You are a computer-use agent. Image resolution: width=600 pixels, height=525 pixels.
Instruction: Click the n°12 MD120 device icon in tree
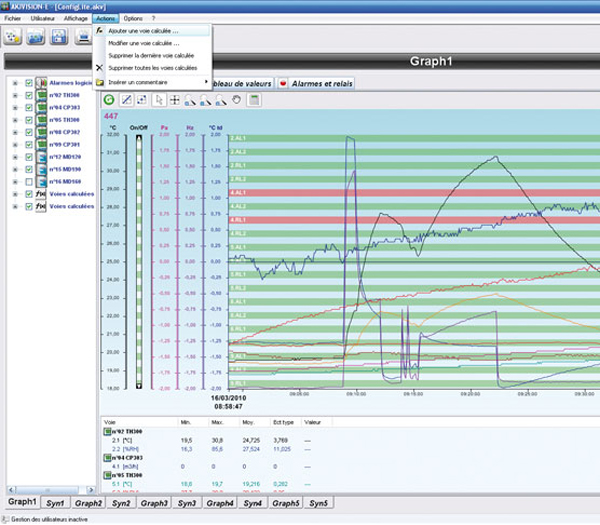[x=41, y=157]
